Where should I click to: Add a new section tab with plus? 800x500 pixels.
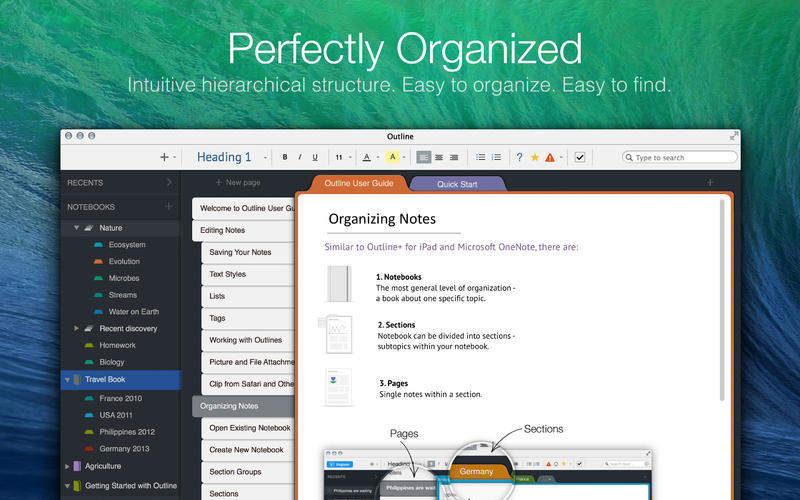710,182
